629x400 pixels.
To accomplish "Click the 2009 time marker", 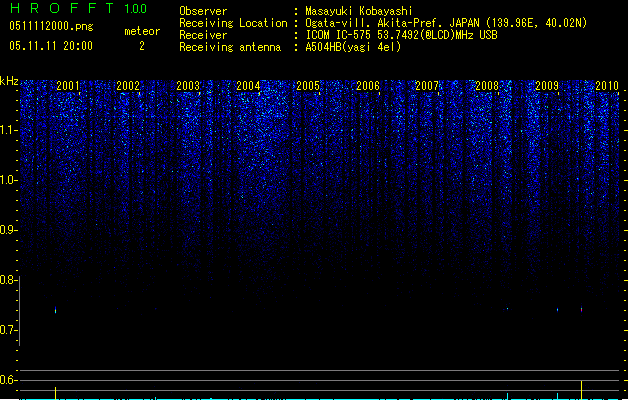I will [547, 85].
